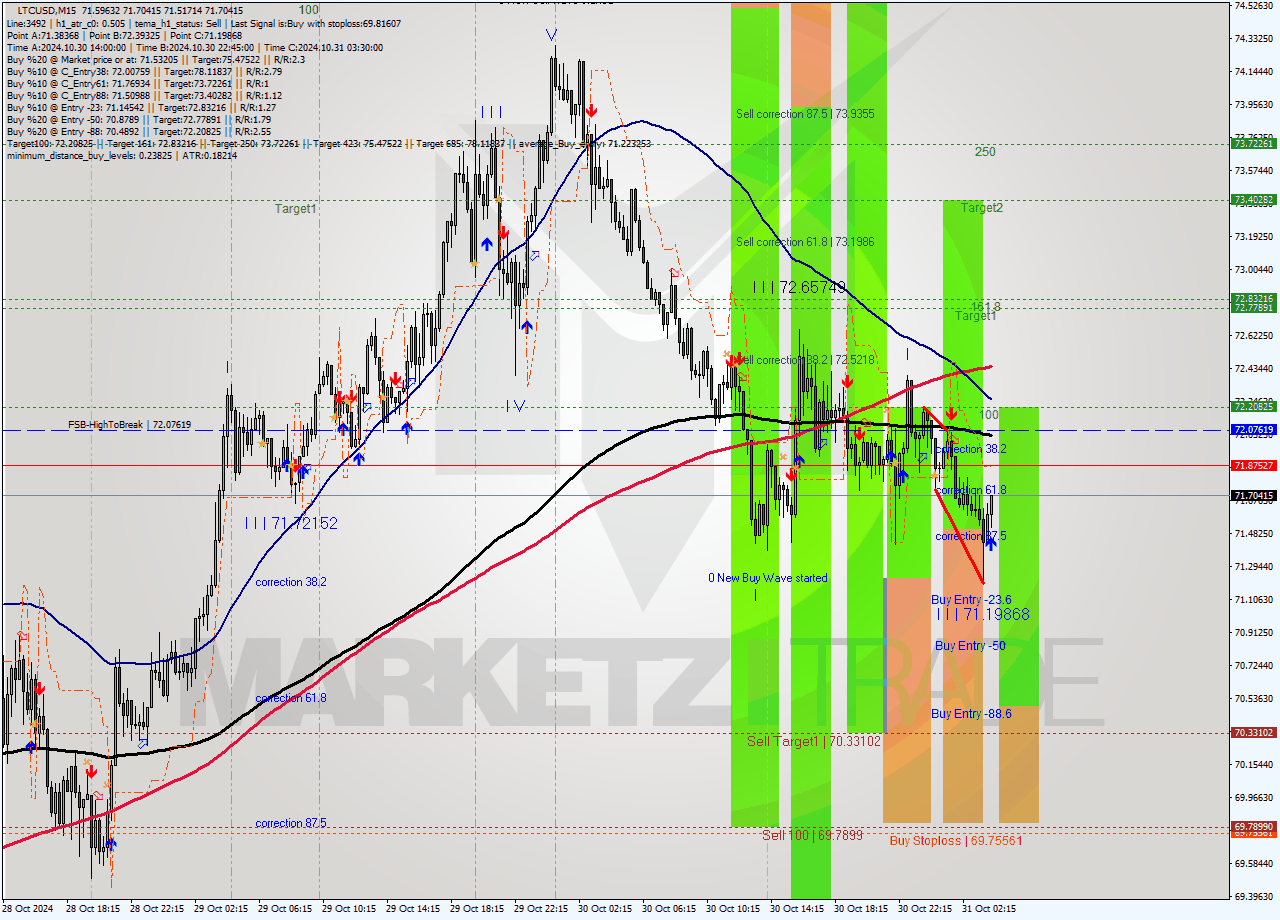
Task: Select the blue 'I V' wave marker
Action: (515, 405)
